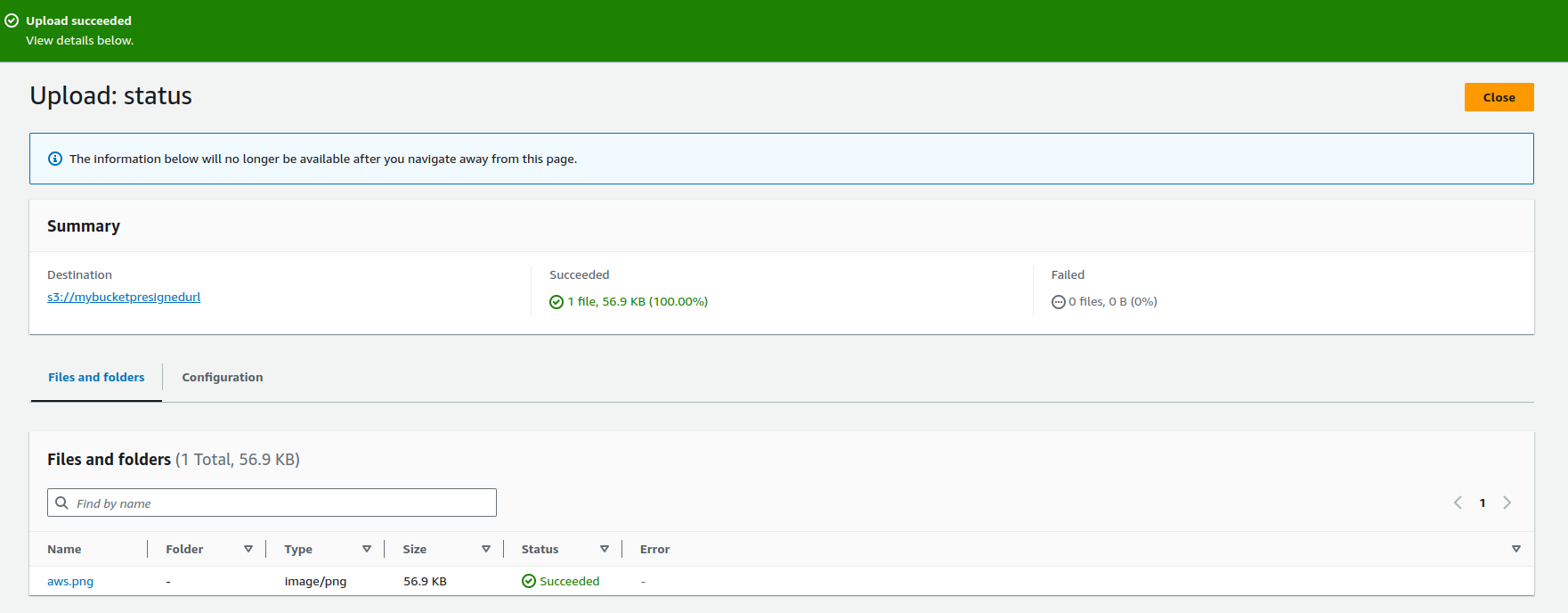This screenshot has width=1568, height=613.
Task: Go to the next page arrow
Action: coord(1507,503)
